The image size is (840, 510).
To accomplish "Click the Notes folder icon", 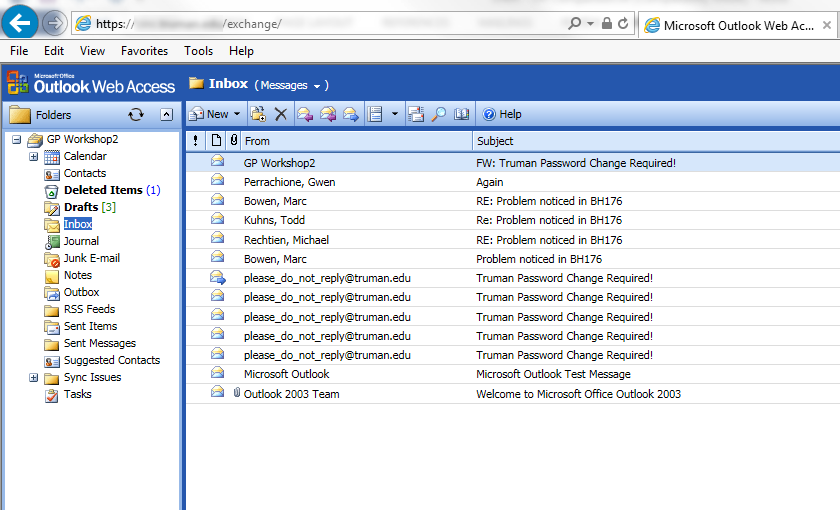I will click(52, 276).
